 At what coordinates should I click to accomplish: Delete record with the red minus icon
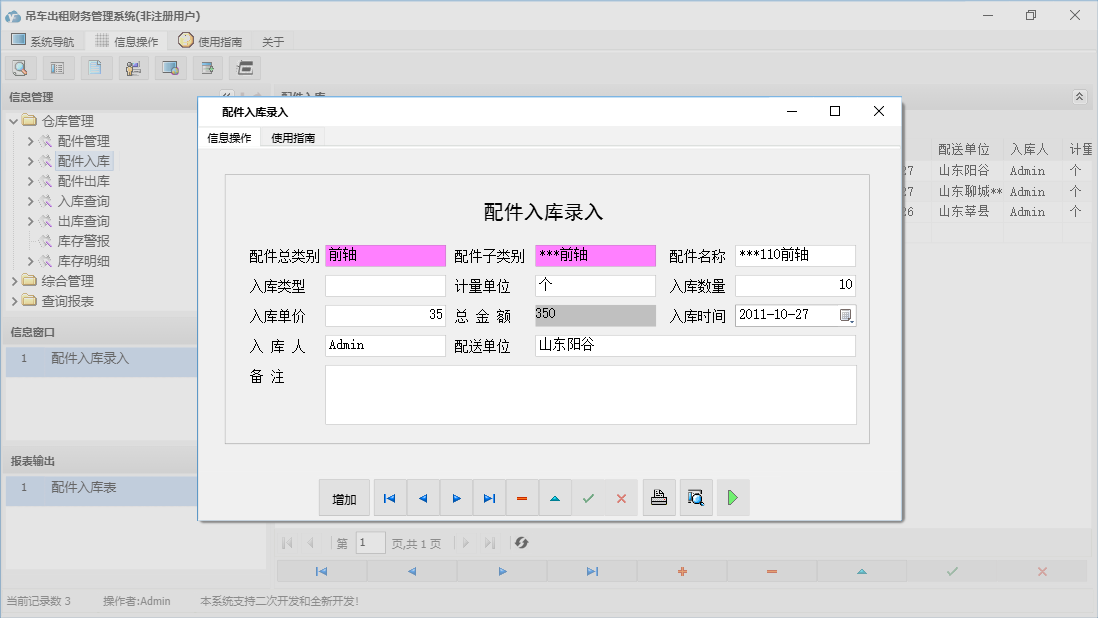click(522, 497)
